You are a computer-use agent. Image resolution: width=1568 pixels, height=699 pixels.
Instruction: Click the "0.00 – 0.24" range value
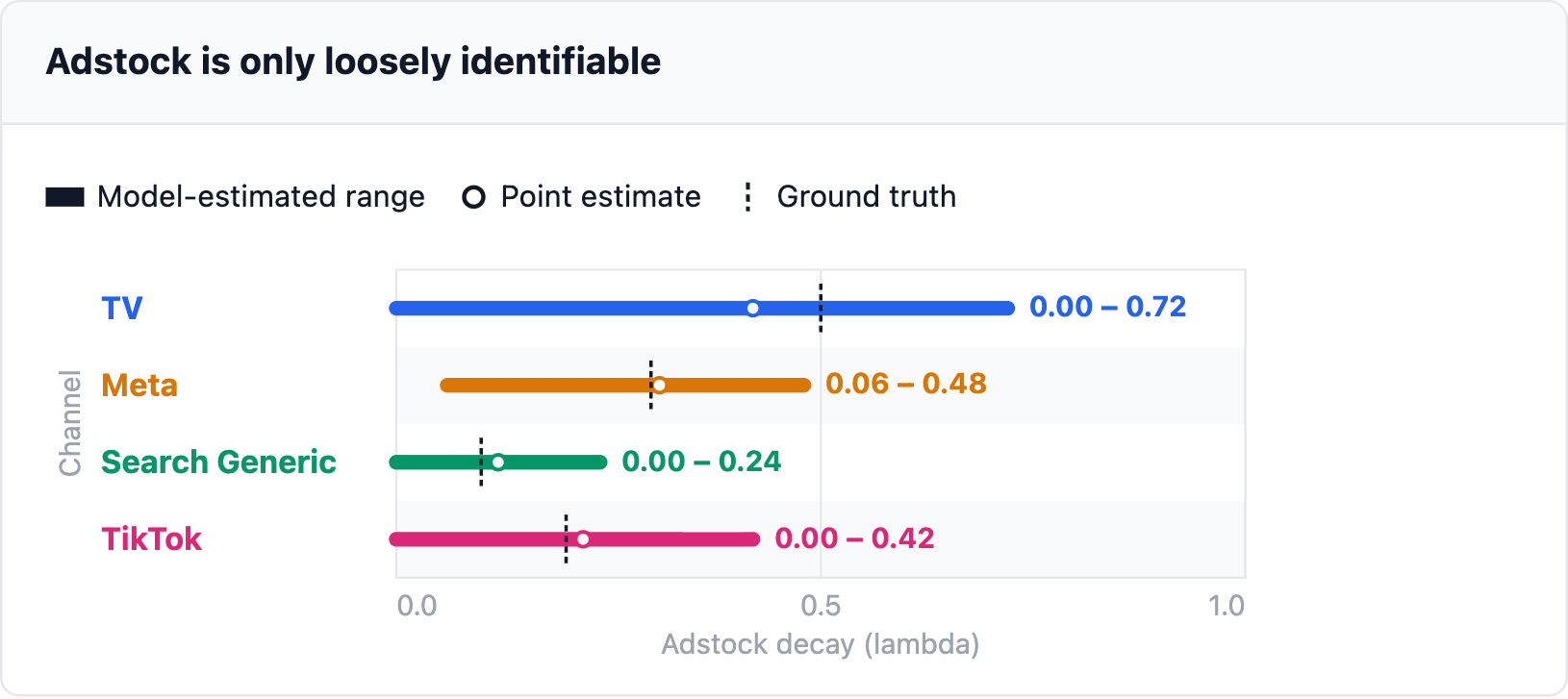point(702,462)
